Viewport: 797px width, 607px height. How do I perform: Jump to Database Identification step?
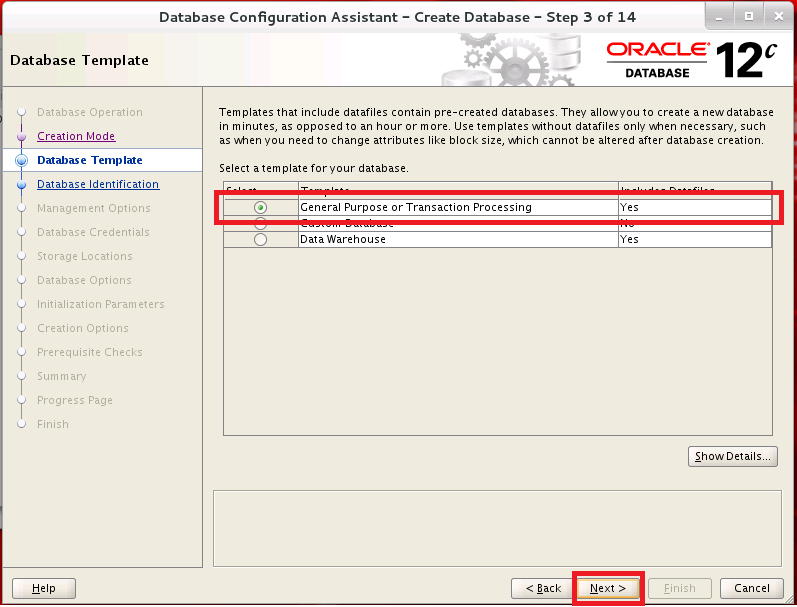click(x=98, y=184)
